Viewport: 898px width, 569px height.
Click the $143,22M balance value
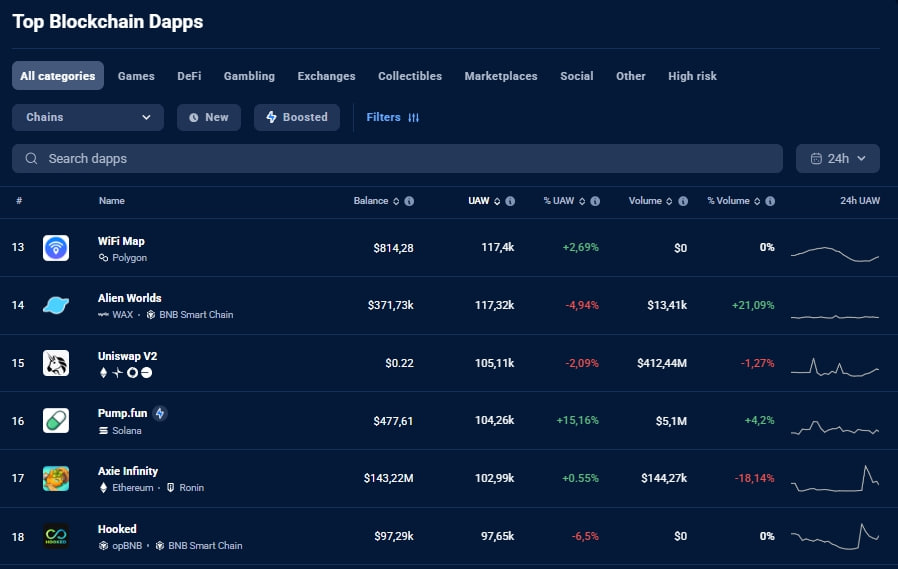(388, 478)
